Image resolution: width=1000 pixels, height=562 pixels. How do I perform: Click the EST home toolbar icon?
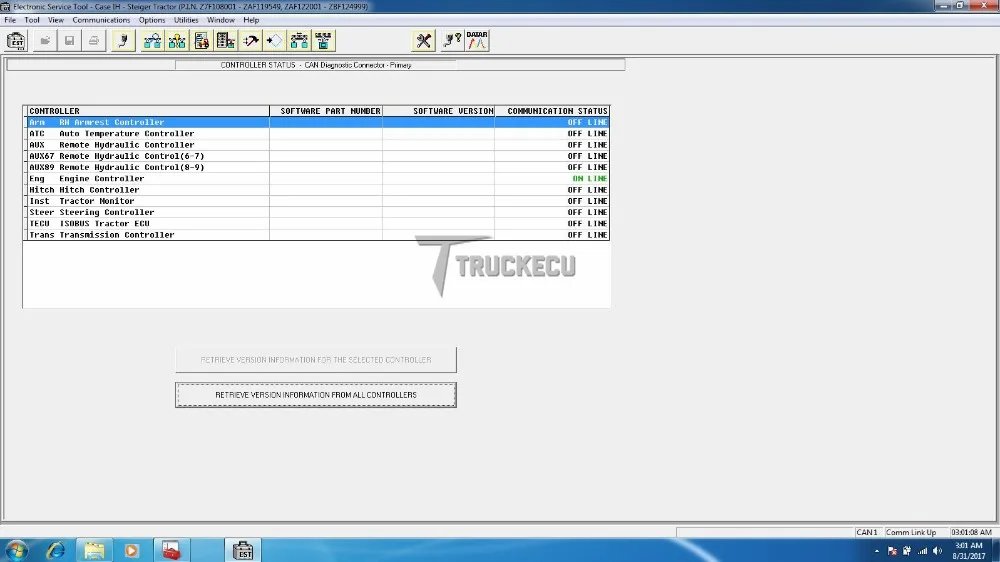coord(16,41)
